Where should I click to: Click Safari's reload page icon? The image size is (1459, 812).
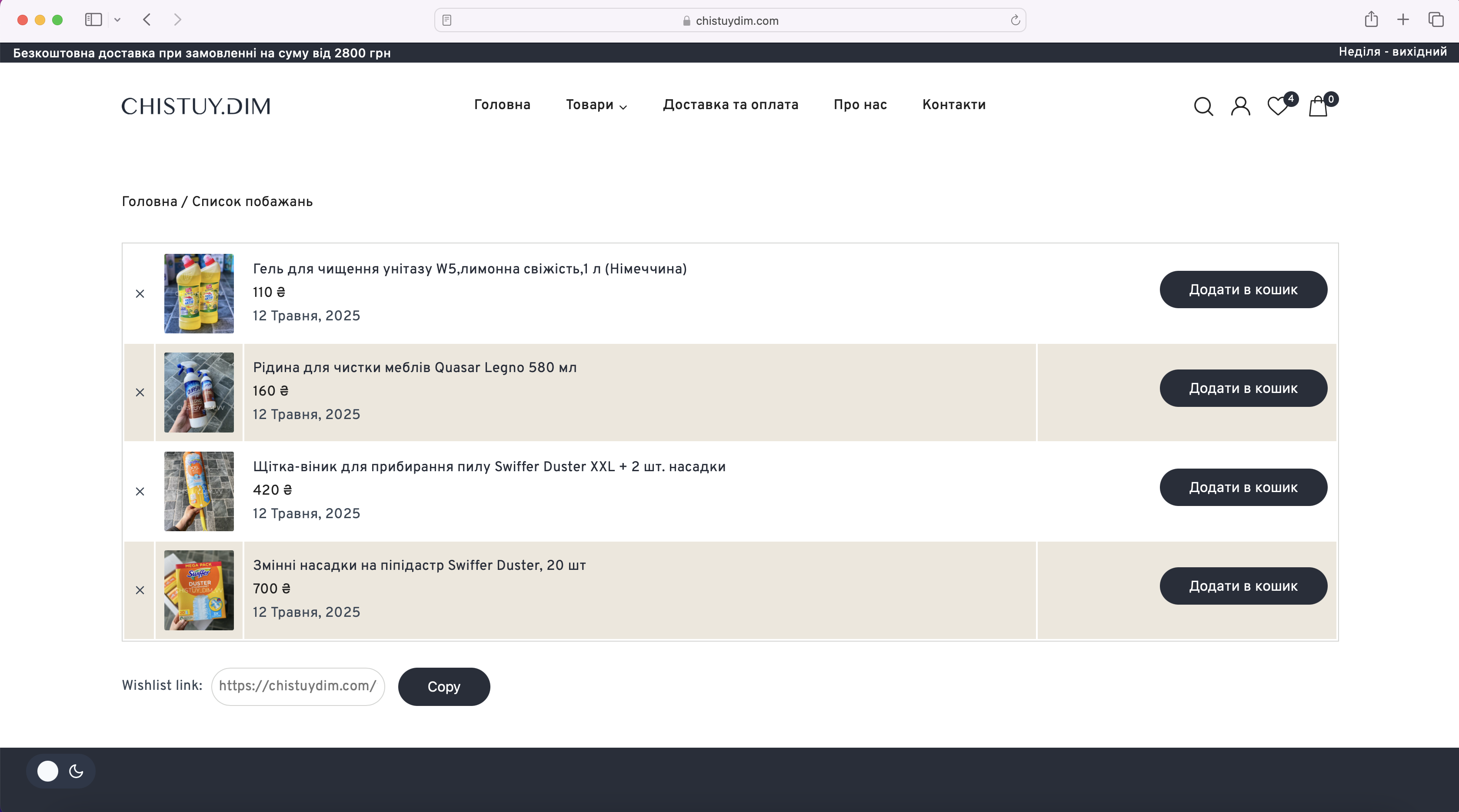[1015, 20]
